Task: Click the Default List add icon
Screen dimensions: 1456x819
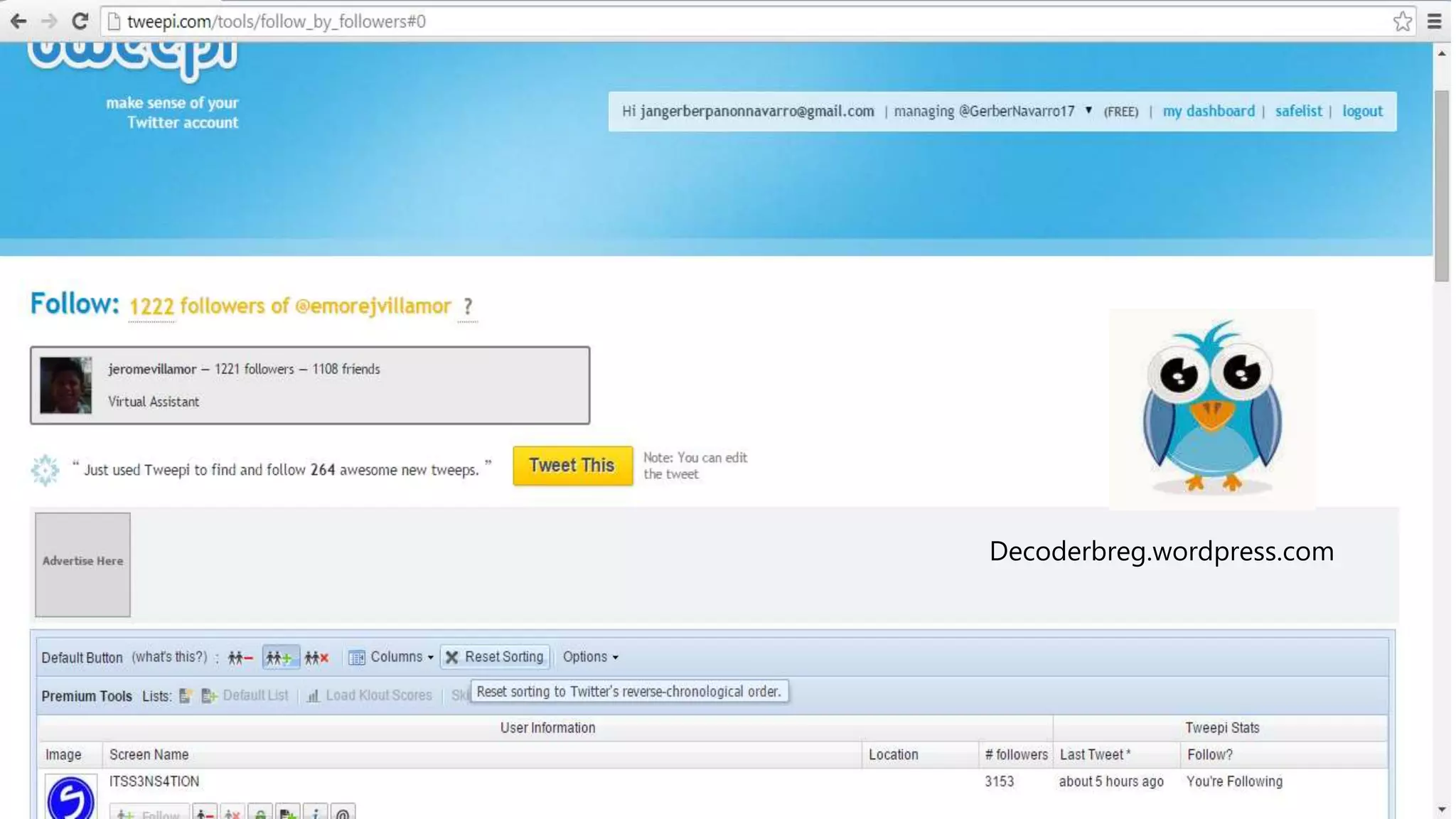Action: [x=209, y=696]
